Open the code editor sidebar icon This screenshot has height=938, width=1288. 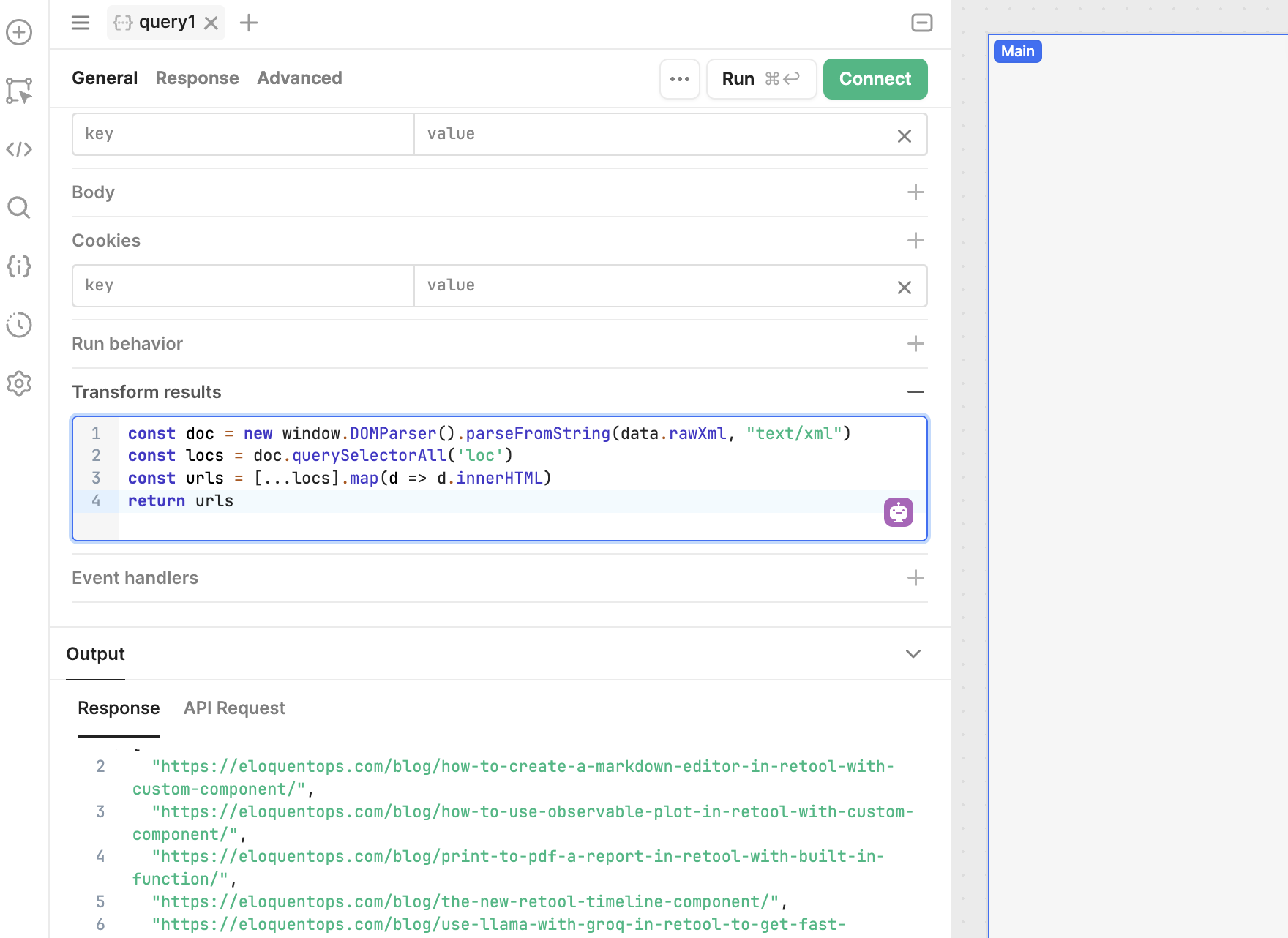point(19,149)
